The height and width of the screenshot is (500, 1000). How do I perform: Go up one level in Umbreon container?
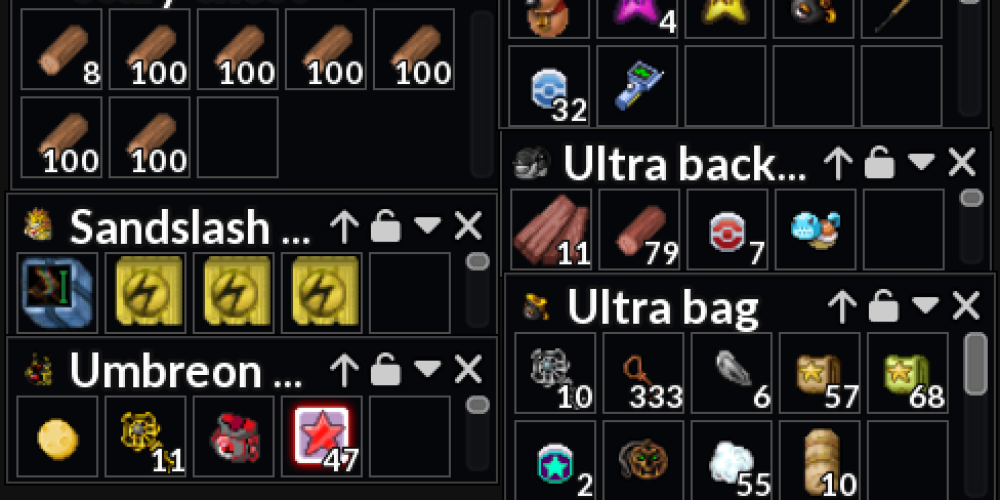point(344,371)
